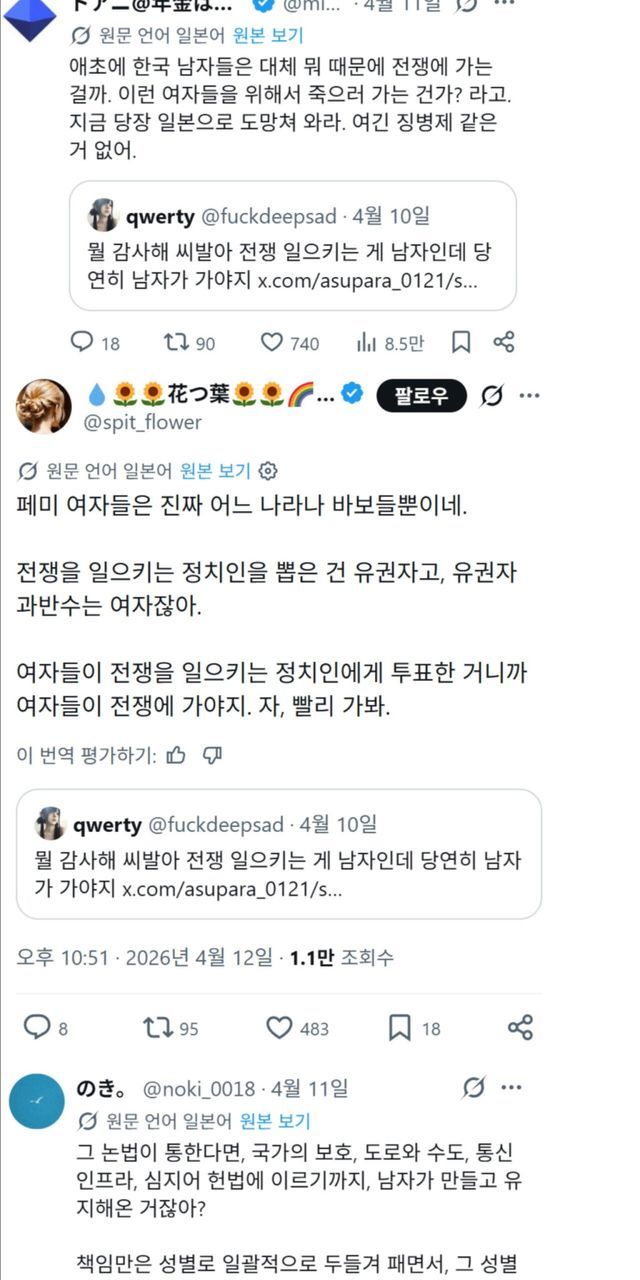Rate the translation with thumbs up
The height and width of the screenshot is (1280, 640).
176,755
